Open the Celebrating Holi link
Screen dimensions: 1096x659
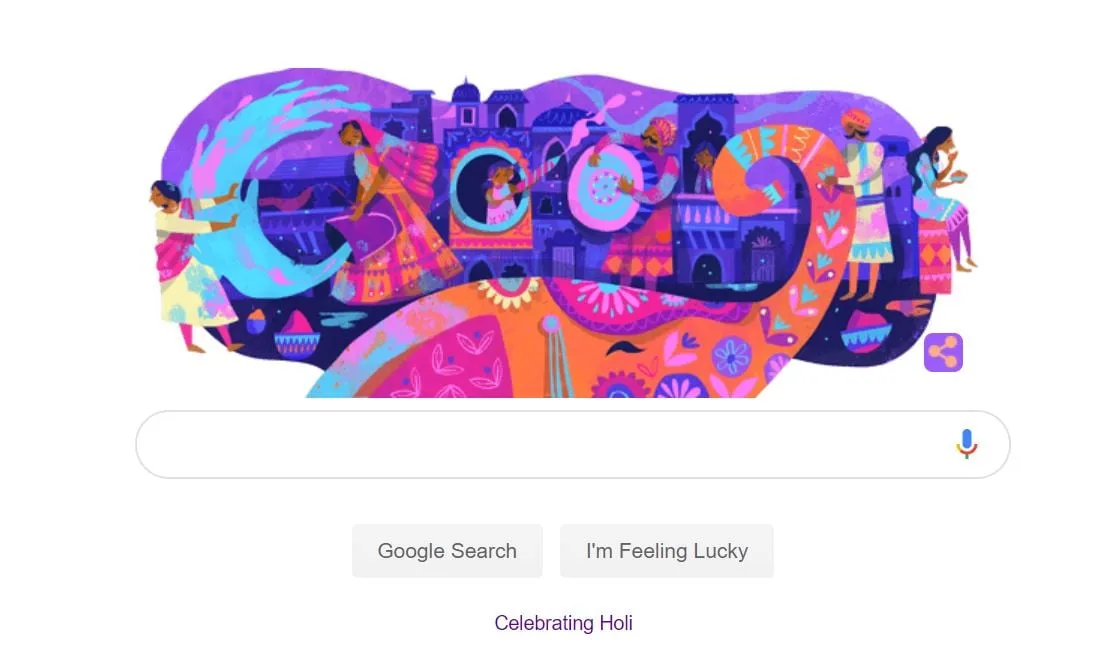(563, 623)
